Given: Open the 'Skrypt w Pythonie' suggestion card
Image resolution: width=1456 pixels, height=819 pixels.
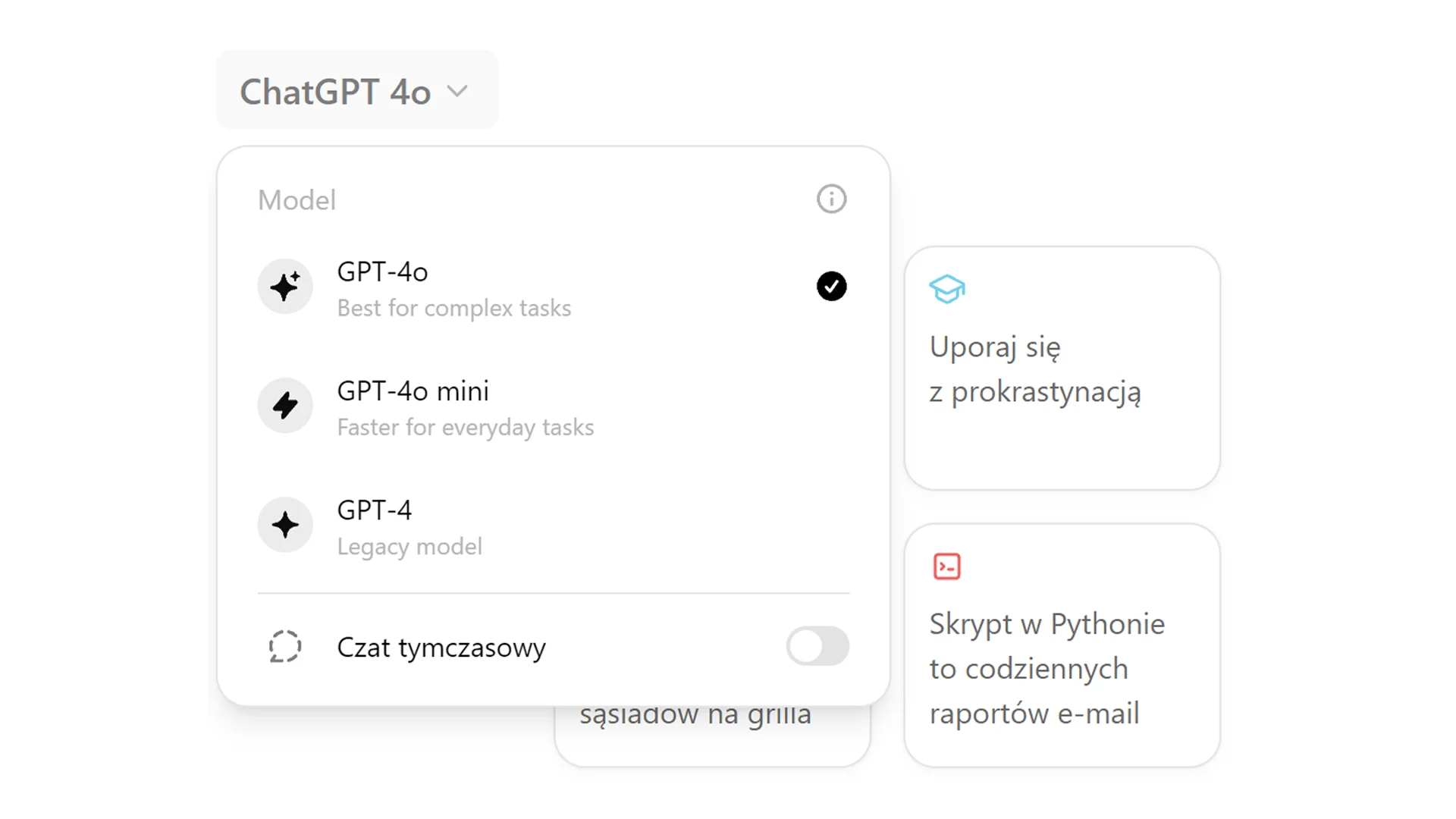Looking at the screenshot, I should (1062, 645).
